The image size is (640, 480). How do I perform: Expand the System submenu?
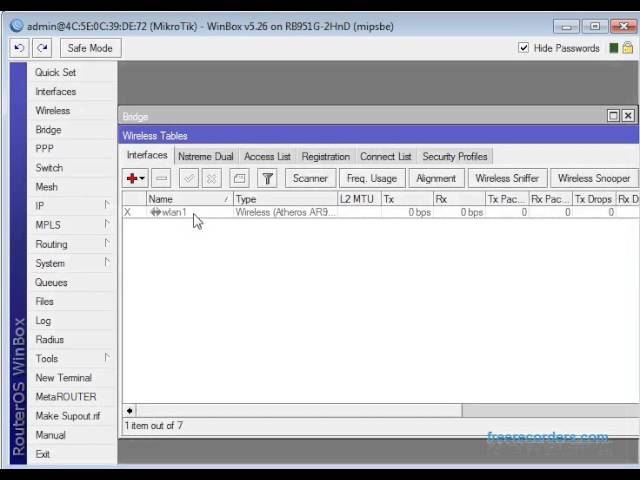click(x=107, y=262)
